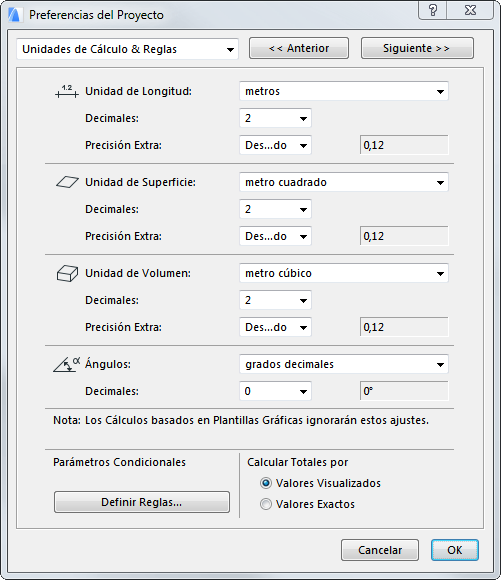Open Decimales dropdown under Unidad de Superficie
501x580 pixels.
(275, 209)
